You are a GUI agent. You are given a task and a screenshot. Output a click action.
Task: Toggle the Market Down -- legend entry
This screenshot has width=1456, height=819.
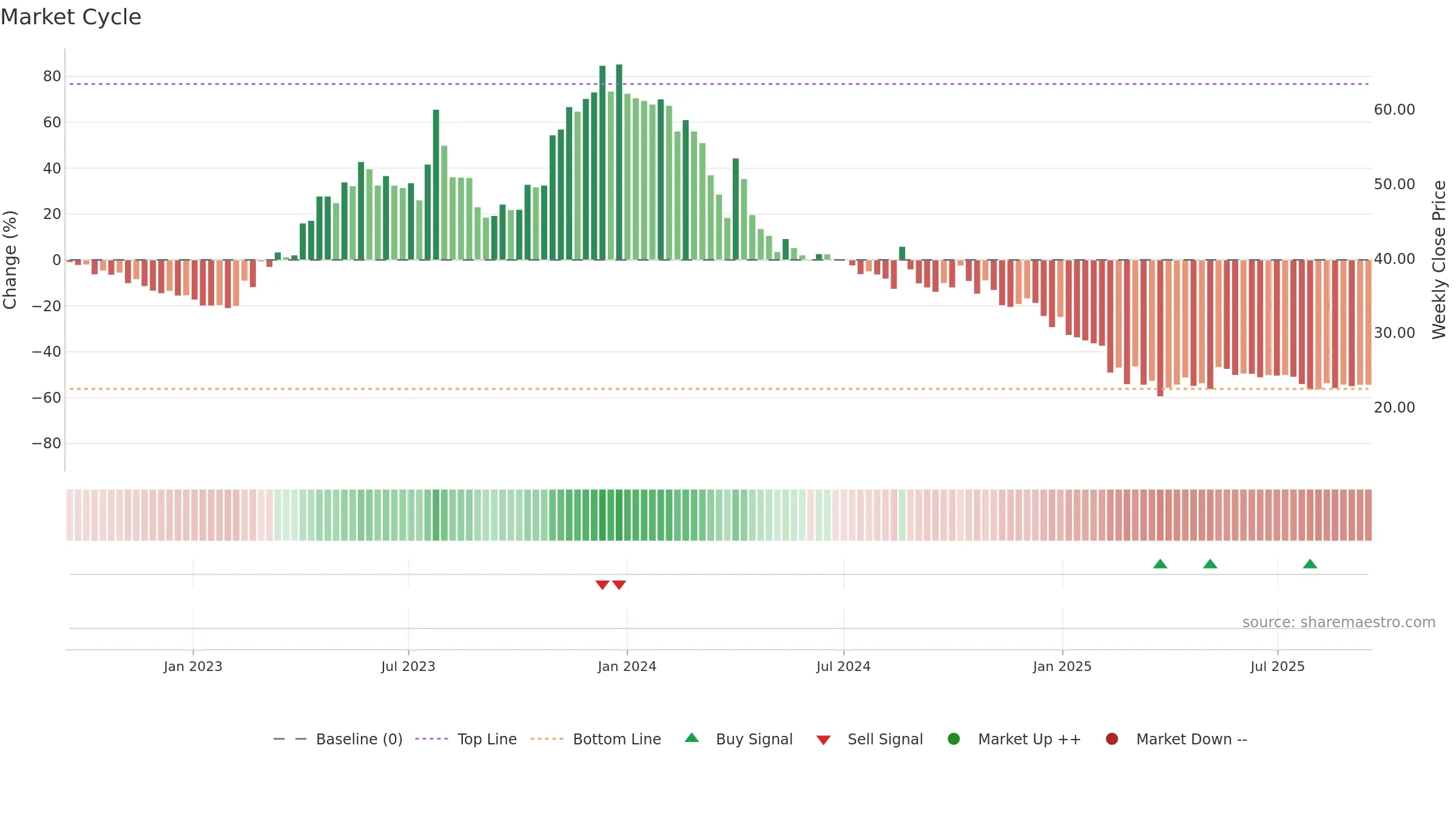tap(1176, 739)
